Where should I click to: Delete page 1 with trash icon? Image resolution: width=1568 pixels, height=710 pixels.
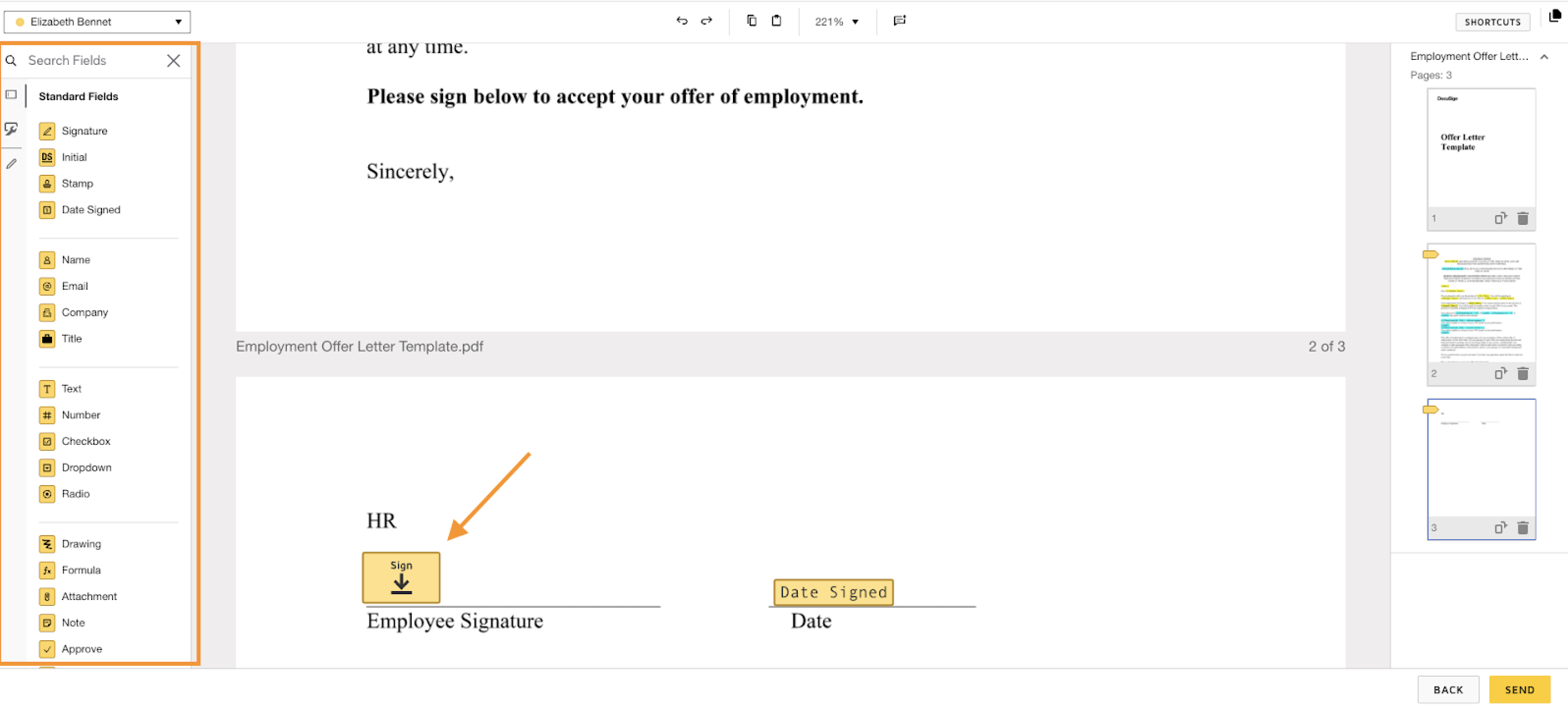[x=1522, y=218]
